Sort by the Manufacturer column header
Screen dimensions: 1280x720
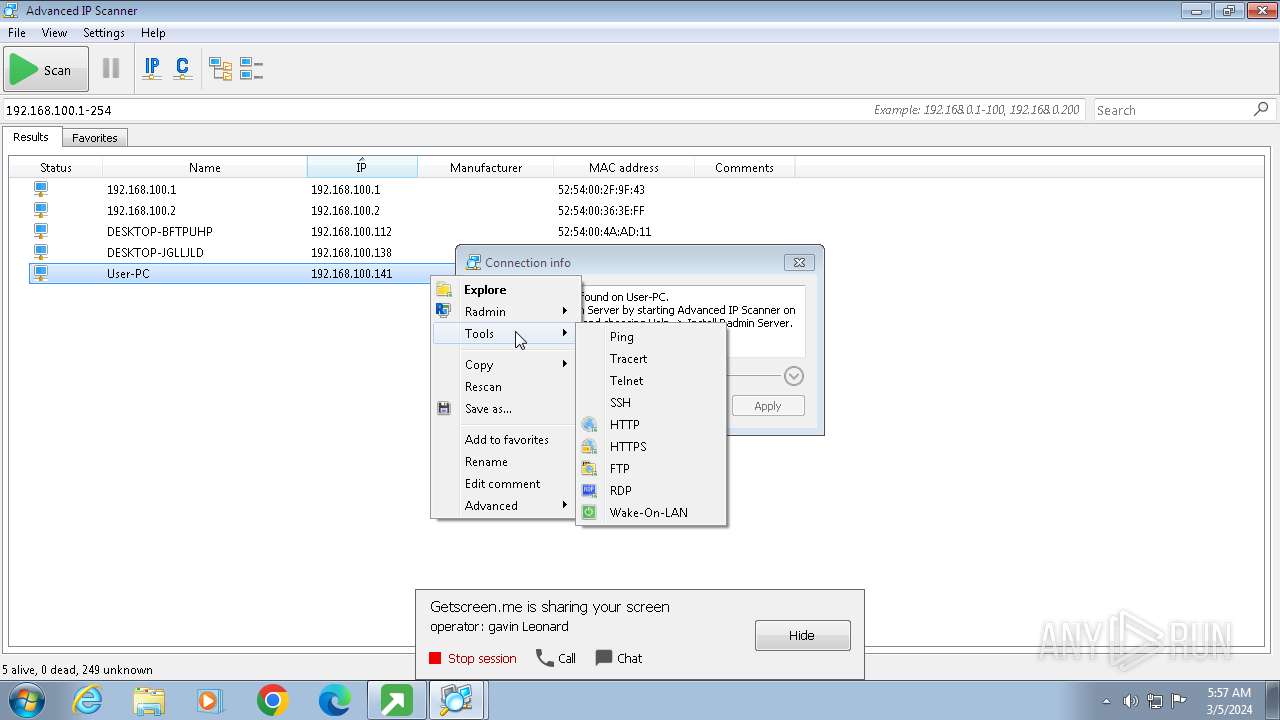[486, 167]
